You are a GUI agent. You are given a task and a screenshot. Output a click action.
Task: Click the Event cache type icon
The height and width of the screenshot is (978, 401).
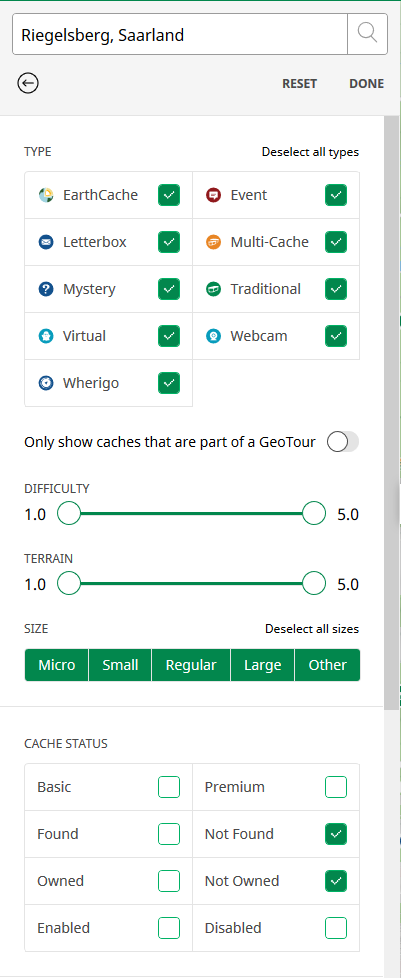[213, 195]
